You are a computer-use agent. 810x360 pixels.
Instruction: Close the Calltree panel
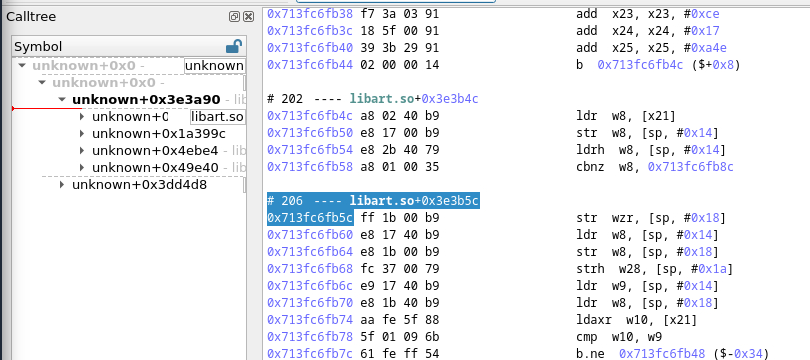pyautogui.click(x=248, y=17)
